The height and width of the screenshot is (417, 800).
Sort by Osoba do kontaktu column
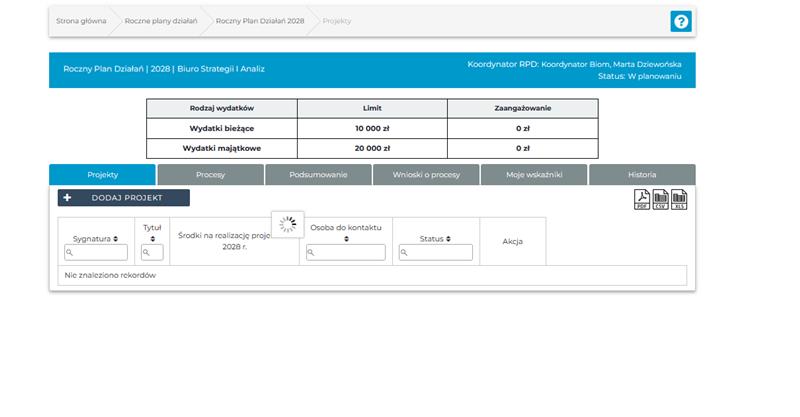click(x=346, y=239)
